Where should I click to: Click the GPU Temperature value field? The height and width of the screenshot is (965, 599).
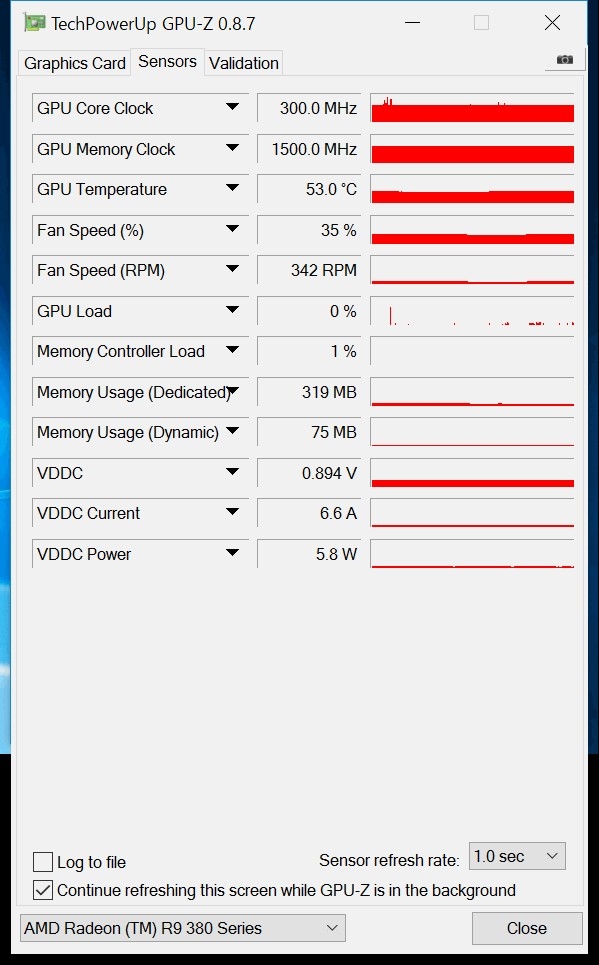309,189
